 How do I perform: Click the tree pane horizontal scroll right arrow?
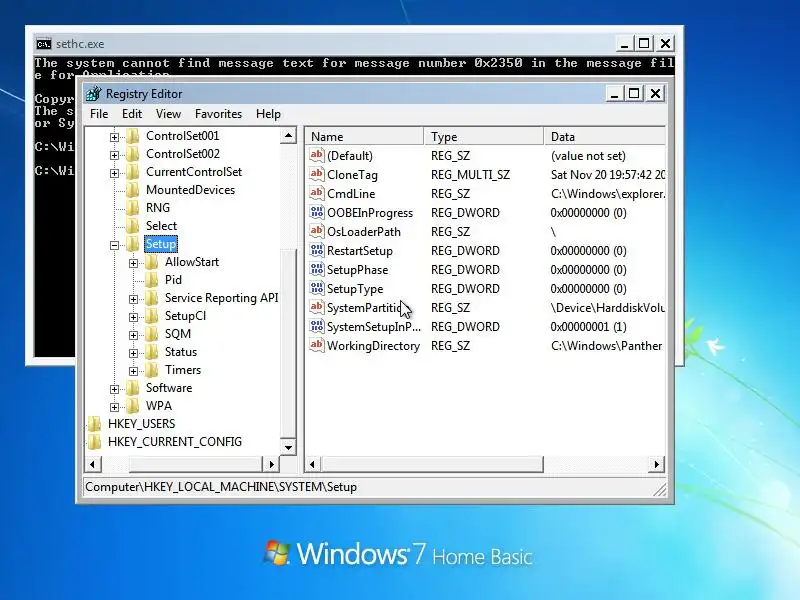271,464
